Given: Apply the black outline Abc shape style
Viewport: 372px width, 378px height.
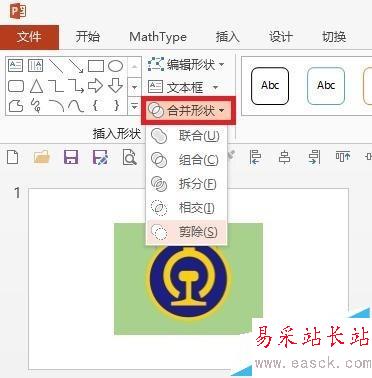Looking at the screenshot, I should point(270,86).
